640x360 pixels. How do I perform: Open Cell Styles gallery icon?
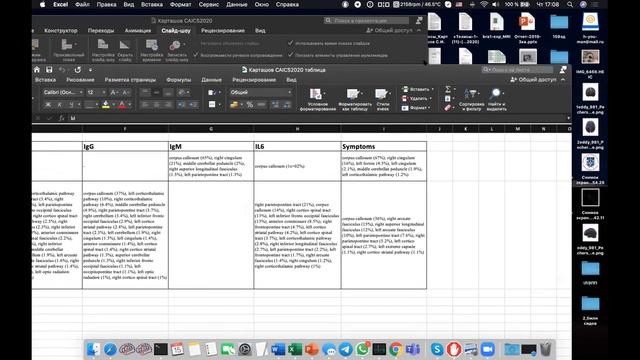[382, 99]
